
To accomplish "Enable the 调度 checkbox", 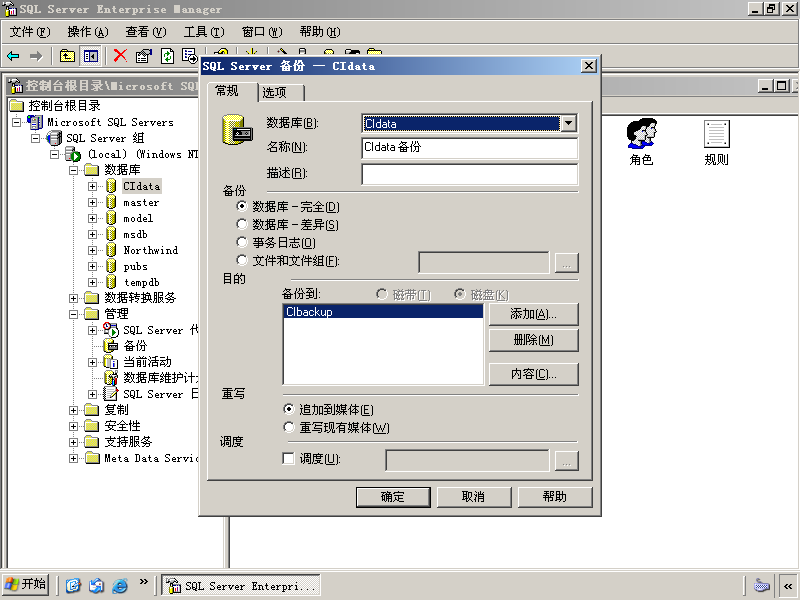I will (x=288, y=458).
